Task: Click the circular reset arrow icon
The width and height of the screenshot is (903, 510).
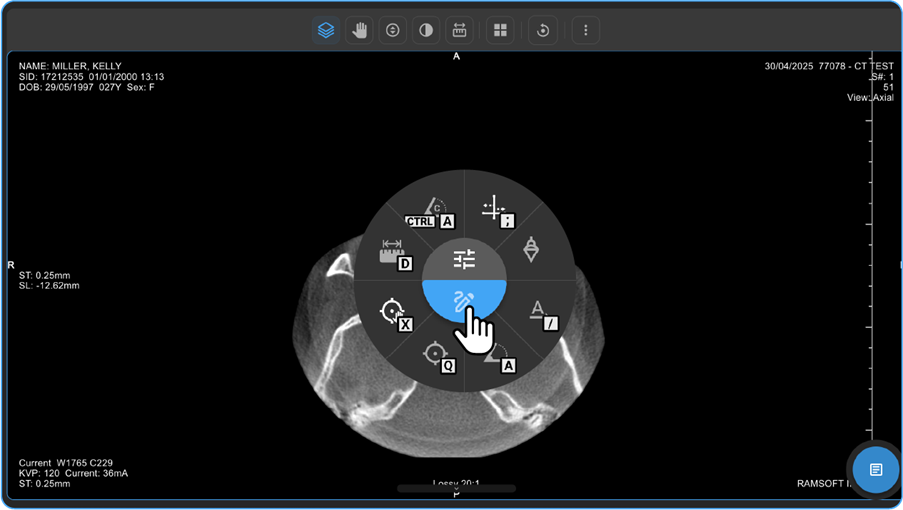Action: [x=543, y=30]
